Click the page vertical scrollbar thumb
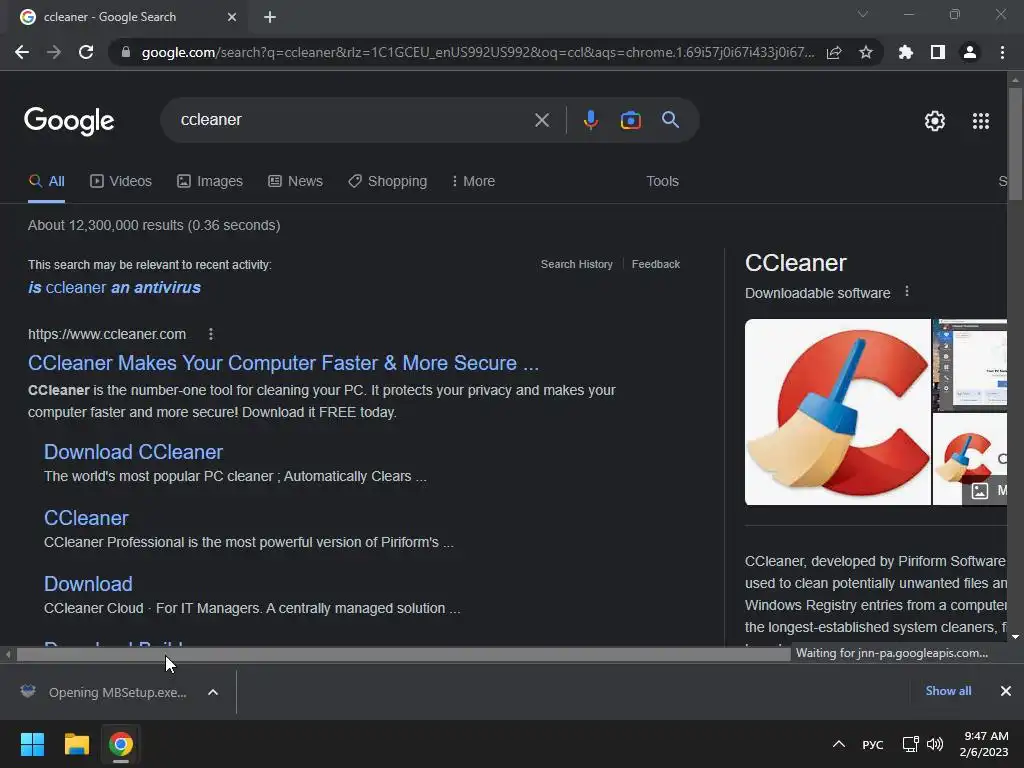The height and width of the screenshot is (768, 1024). click(1015, 144)
